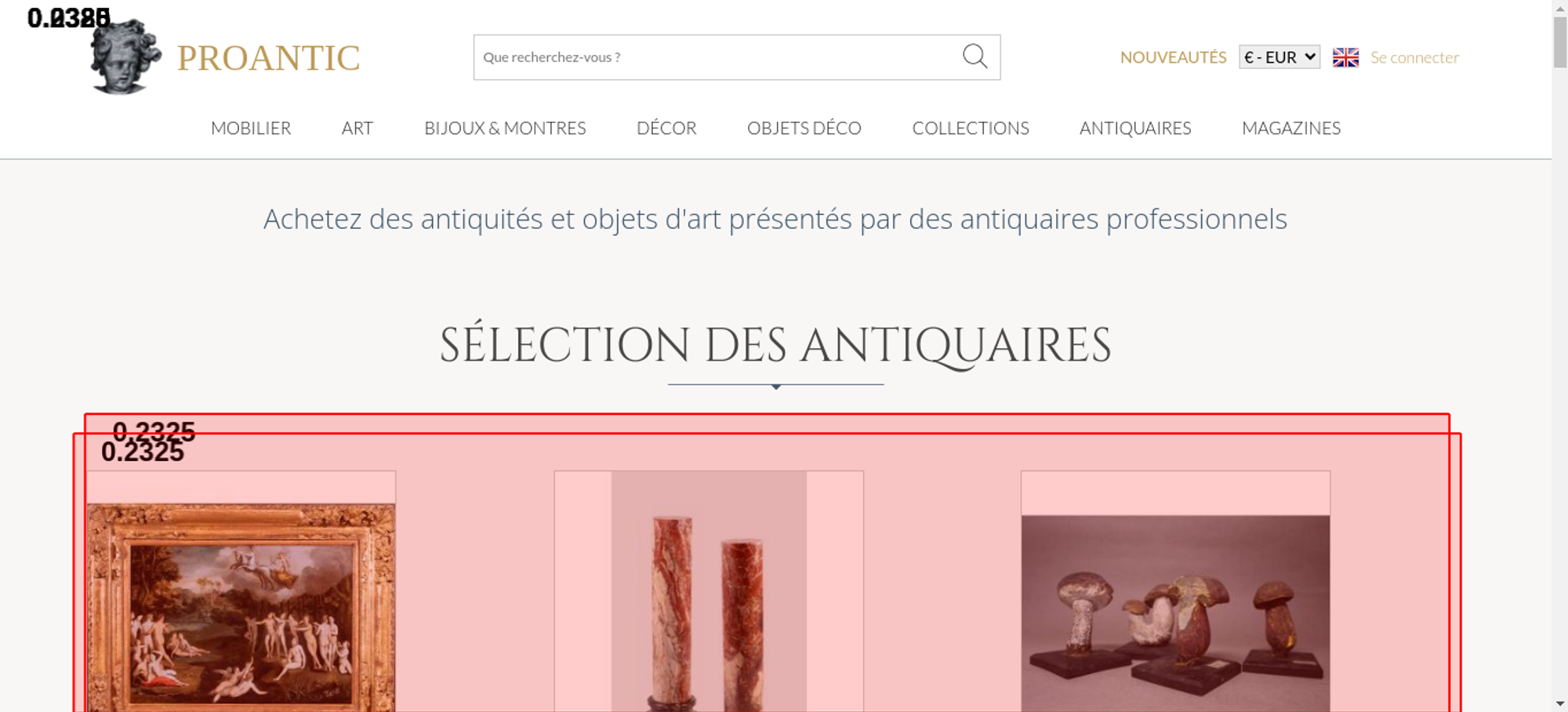The image size is (1568, 712).
Task: Click the Proantic cherub head logo
Action: pos(125,56)
